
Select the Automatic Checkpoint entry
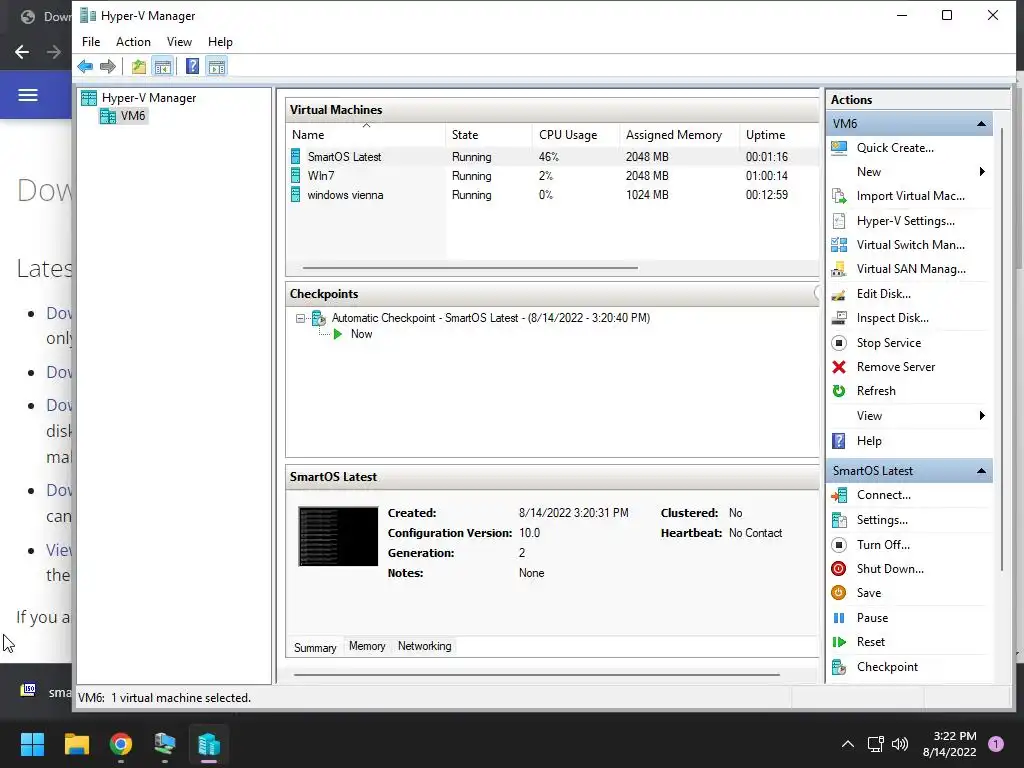pyautogui.click(x=490, y=318)
